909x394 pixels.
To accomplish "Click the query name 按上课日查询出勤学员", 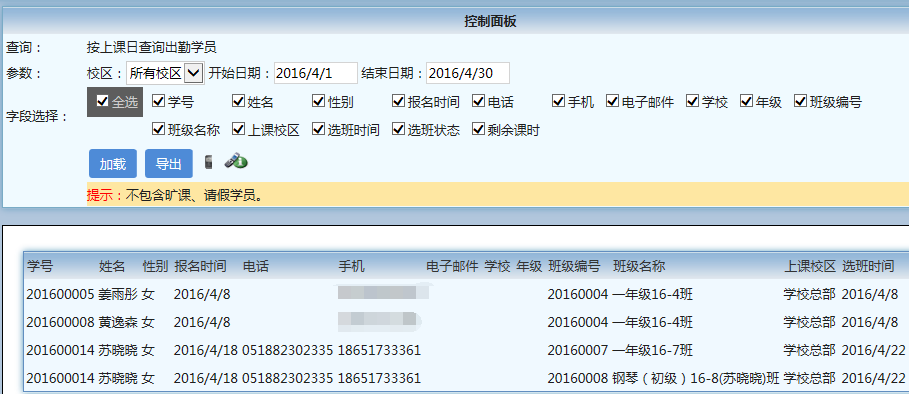I will (x=152, y=48).
